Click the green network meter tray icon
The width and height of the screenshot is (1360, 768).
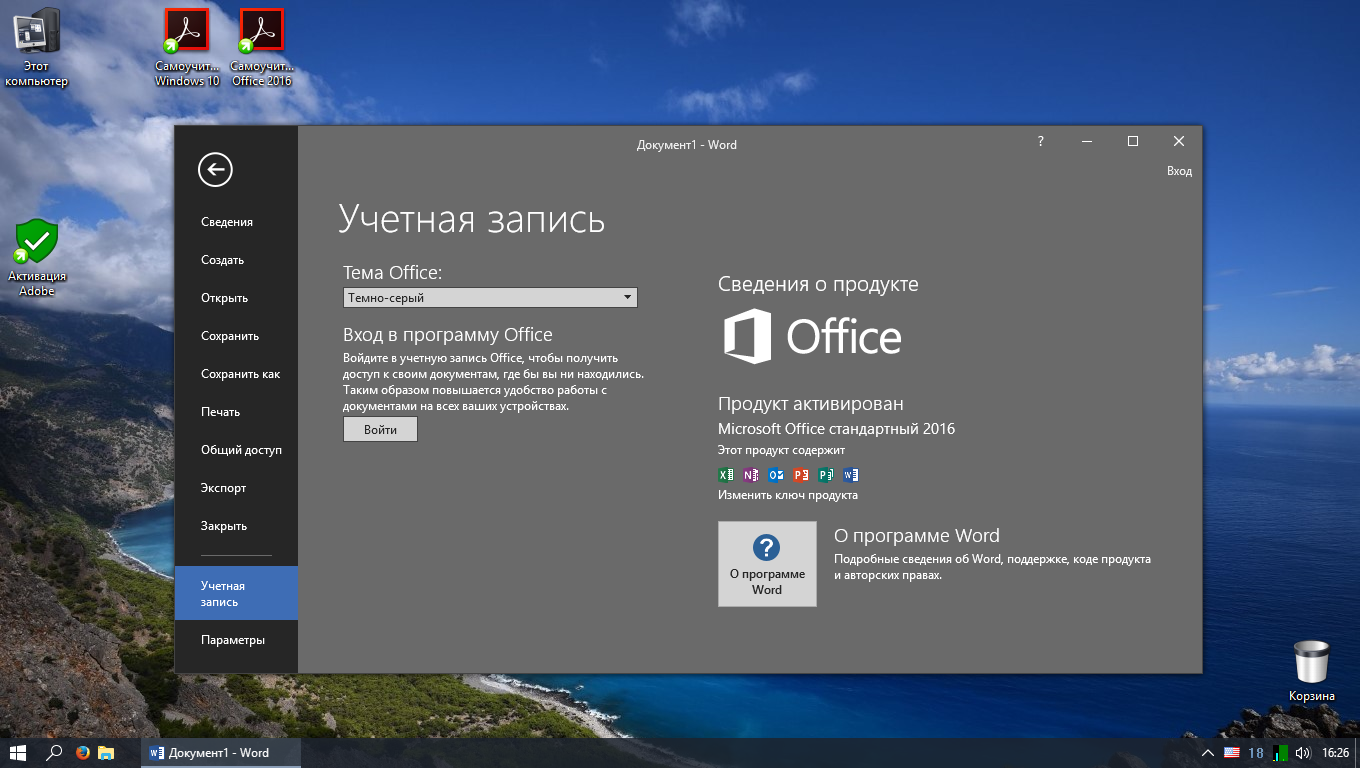click(x=1280, y=753)
